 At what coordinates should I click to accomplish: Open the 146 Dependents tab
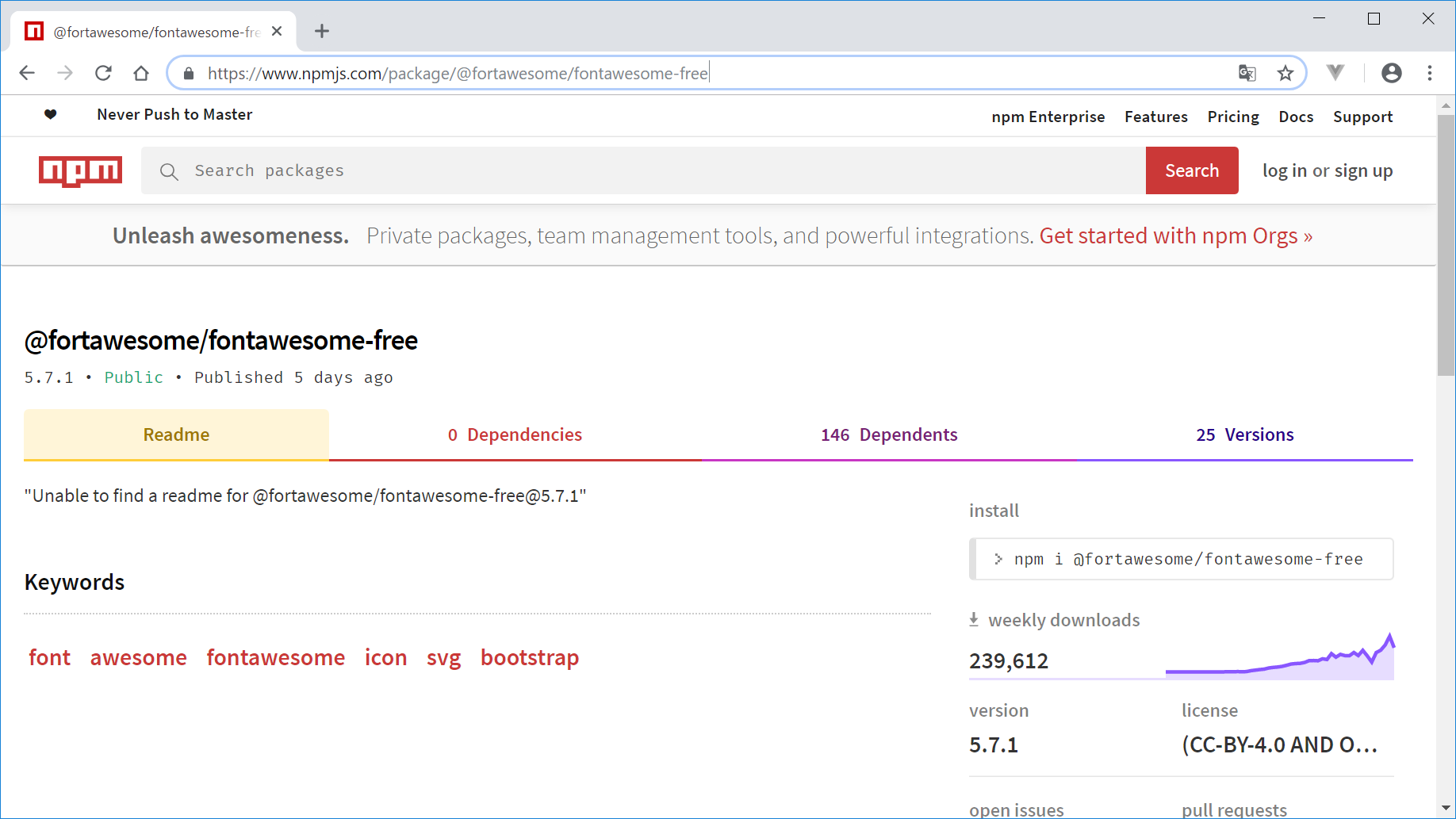coord(889,434)
